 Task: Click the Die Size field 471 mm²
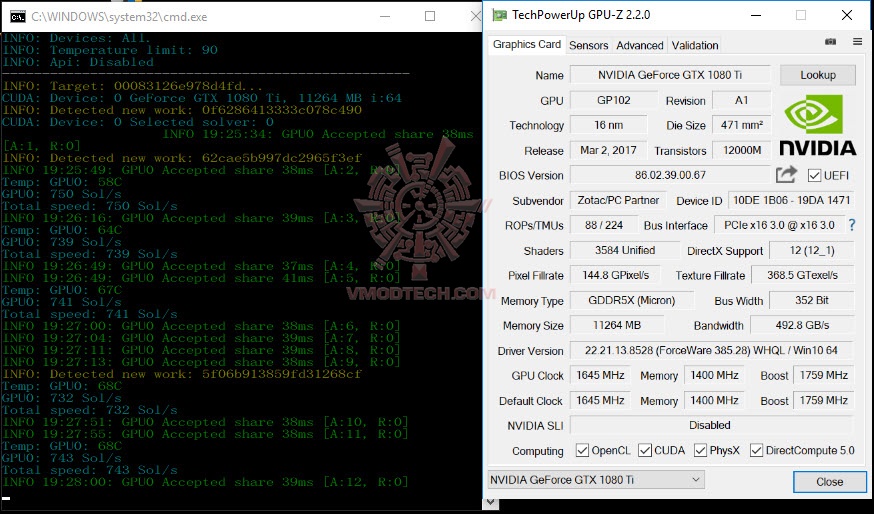[x=741, y=125]
